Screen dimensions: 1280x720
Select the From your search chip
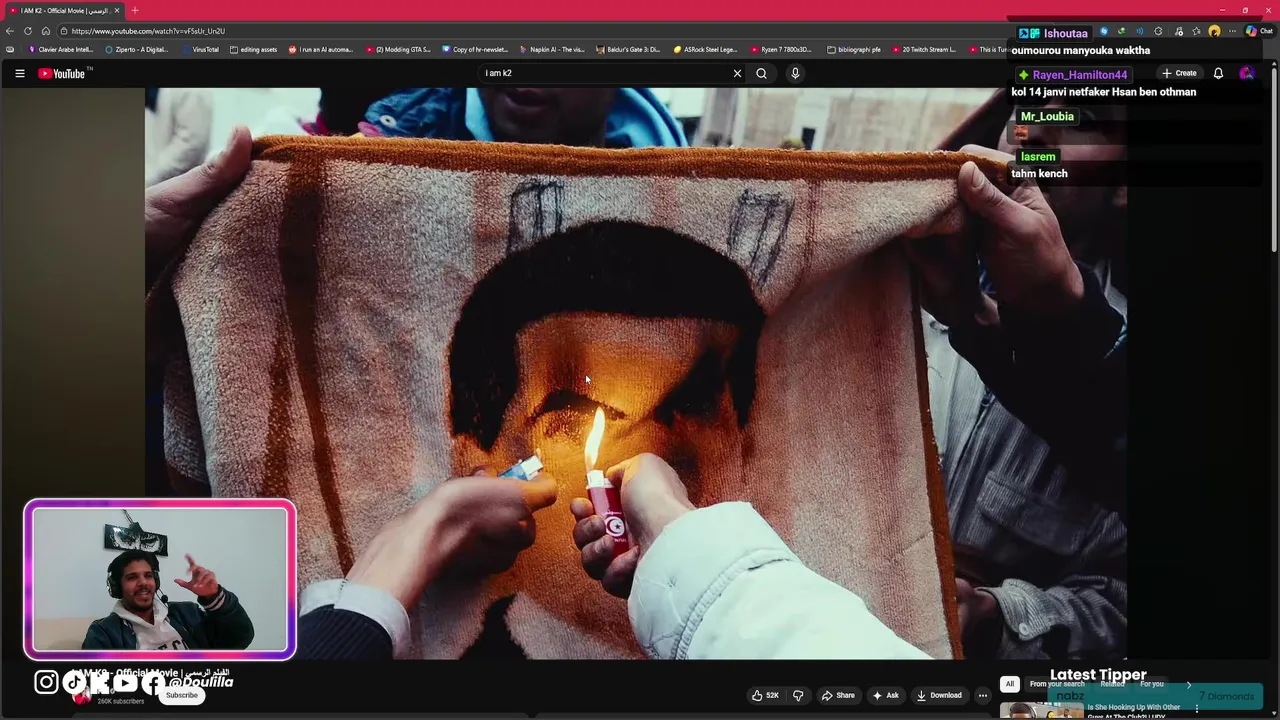pos(1057,684)
